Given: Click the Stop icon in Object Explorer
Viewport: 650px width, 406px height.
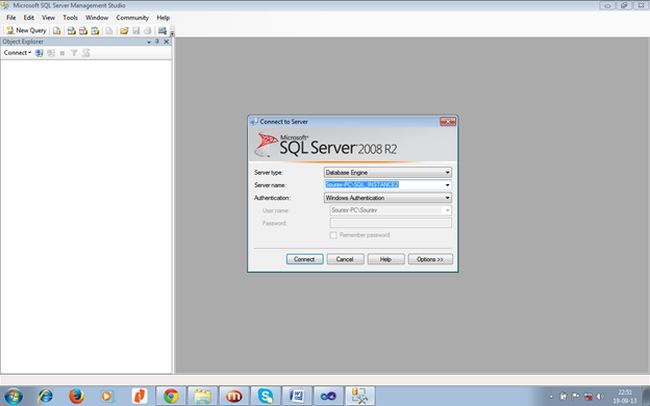Looking at the screenshot, I should tap(62, 53).
